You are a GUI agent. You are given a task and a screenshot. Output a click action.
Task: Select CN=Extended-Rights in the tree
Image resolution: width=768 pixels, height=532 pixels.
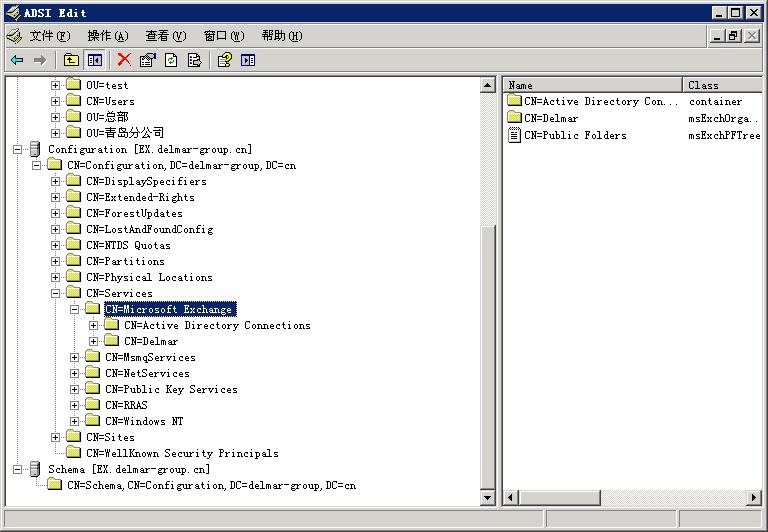141,197
